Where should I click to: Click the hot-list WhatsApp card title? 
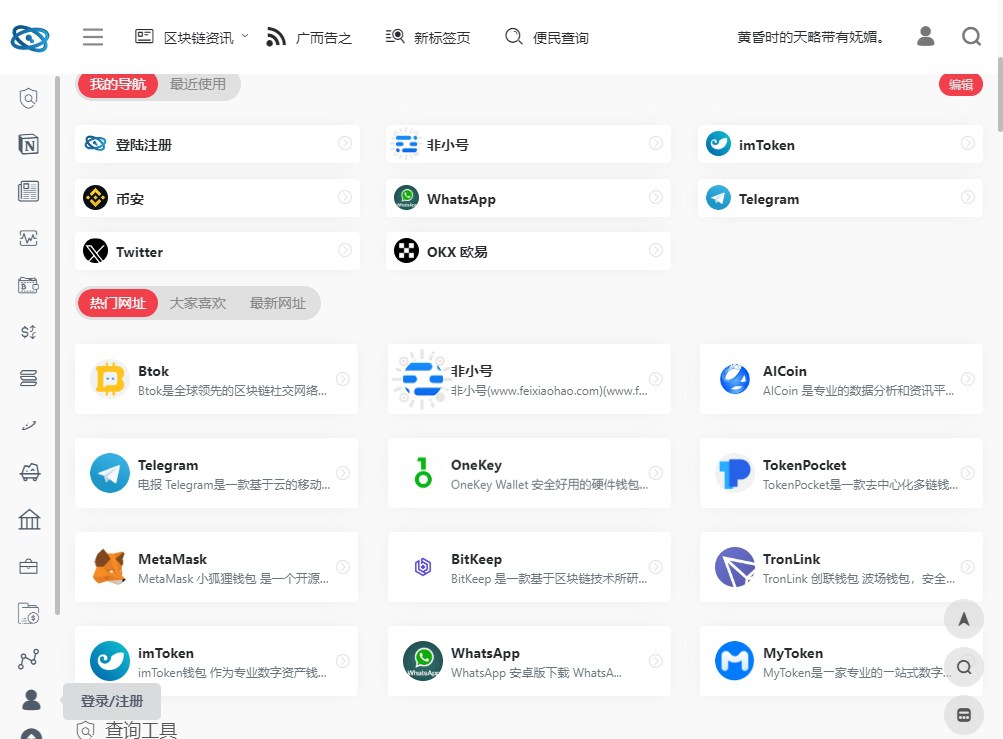[x=485, y=653]
